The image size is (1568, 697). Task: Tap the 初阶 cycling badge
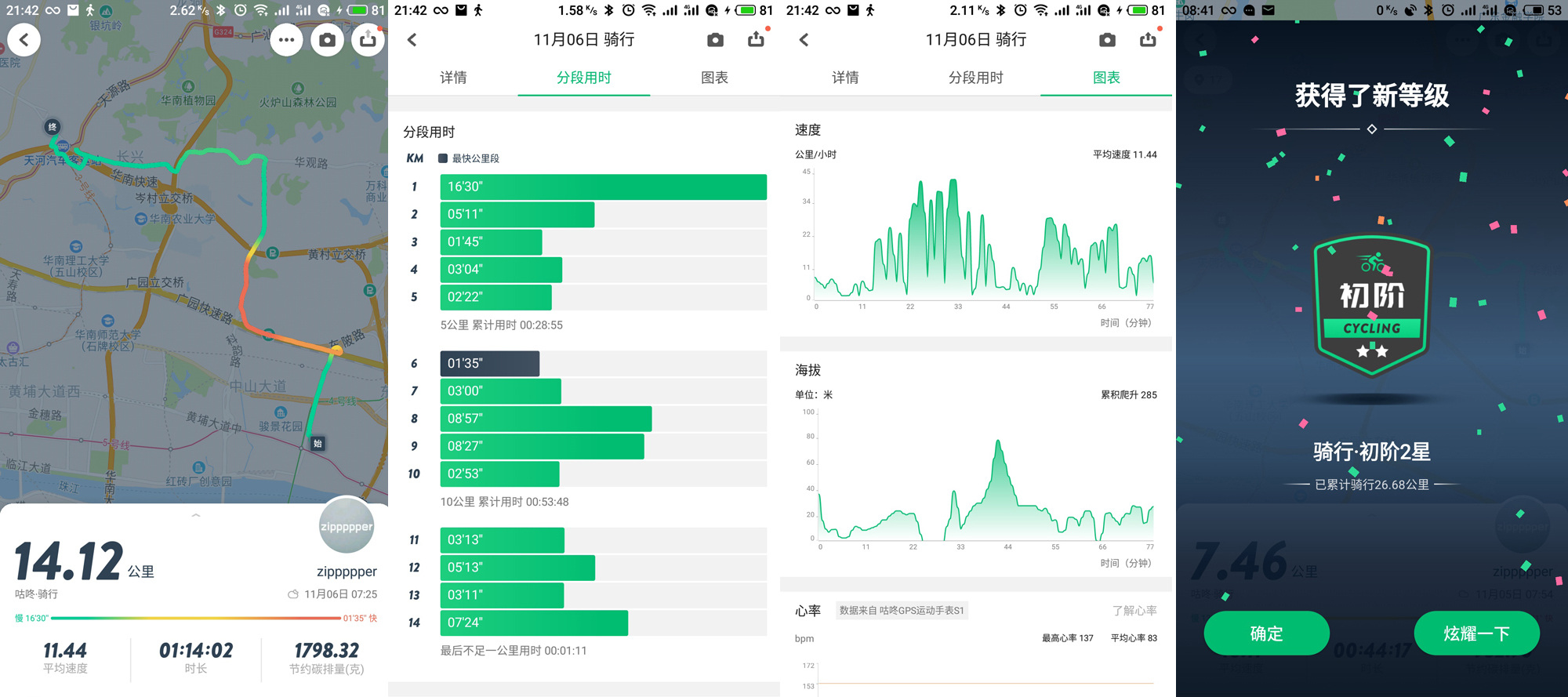click(x=1372, y=306)
